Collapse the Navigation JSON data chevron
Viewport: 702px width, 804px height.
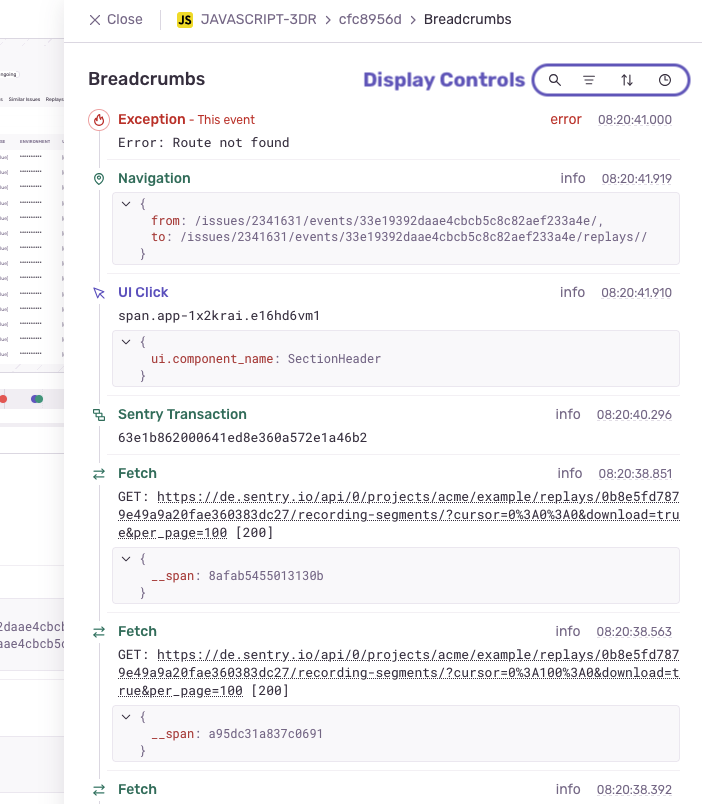126,204
